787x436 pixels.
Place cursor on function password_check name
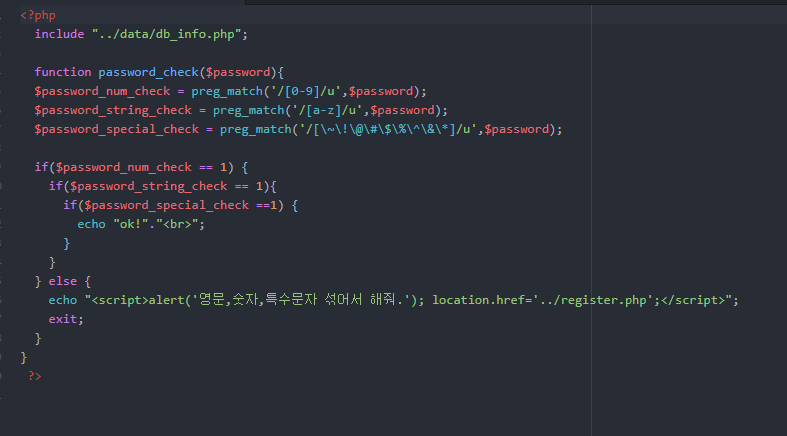point(148,73)
